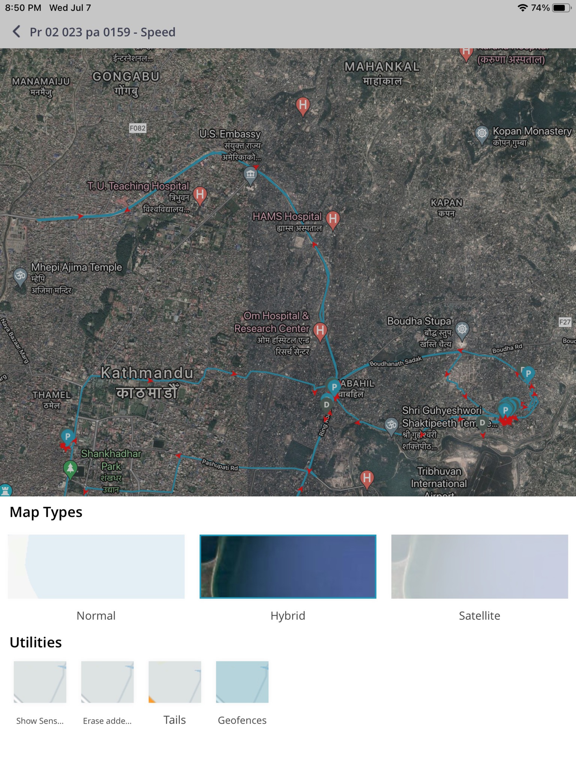Click the F082 road badge

coord(138,128)
